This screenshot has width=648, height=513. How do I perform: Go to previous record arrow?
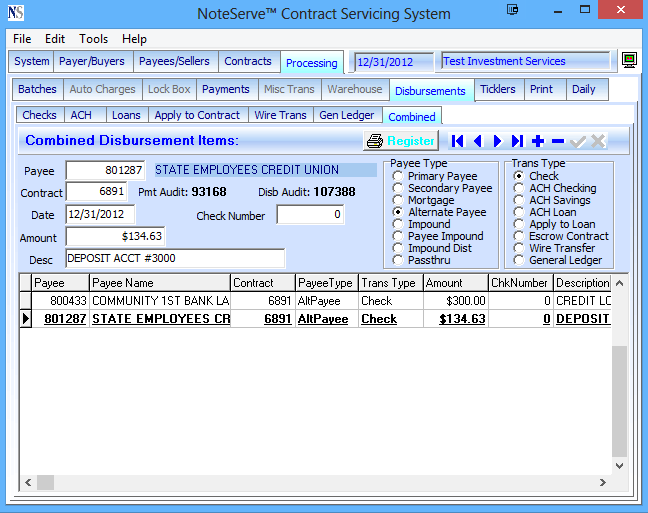[478, 142]
